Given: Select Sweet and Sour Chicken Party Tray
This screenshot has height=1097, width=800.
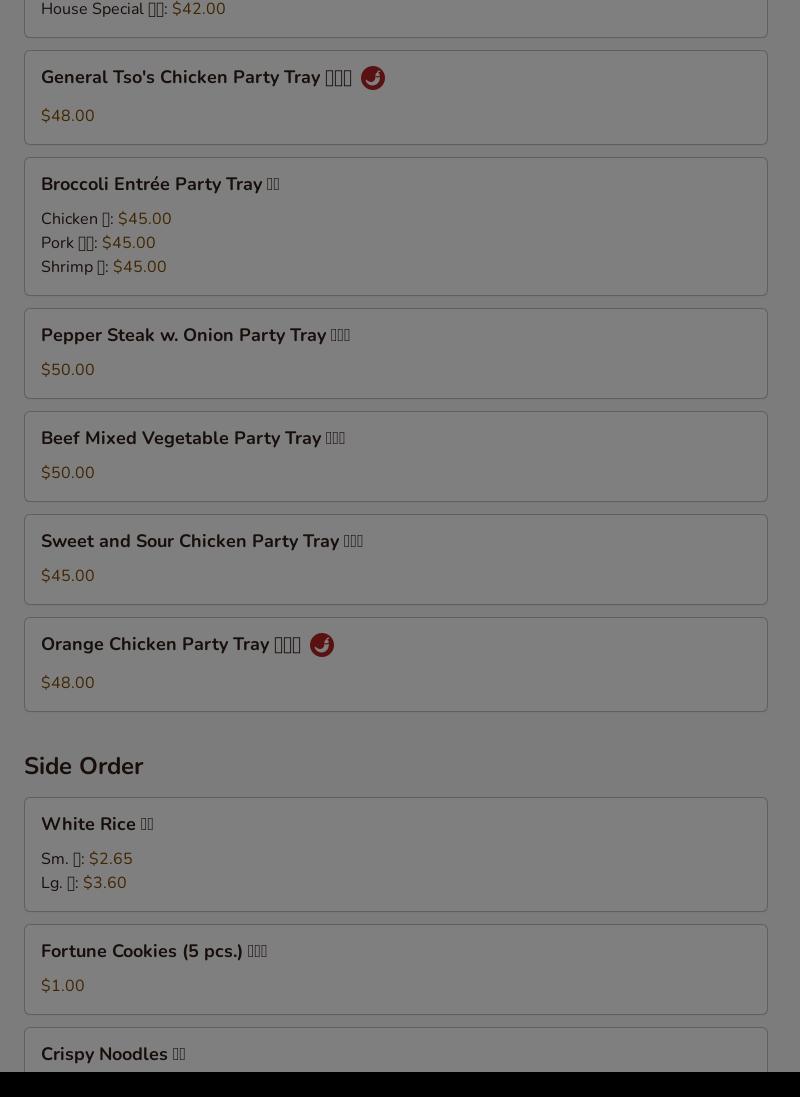Looking at the screenshot, I should tap(395, 559).
